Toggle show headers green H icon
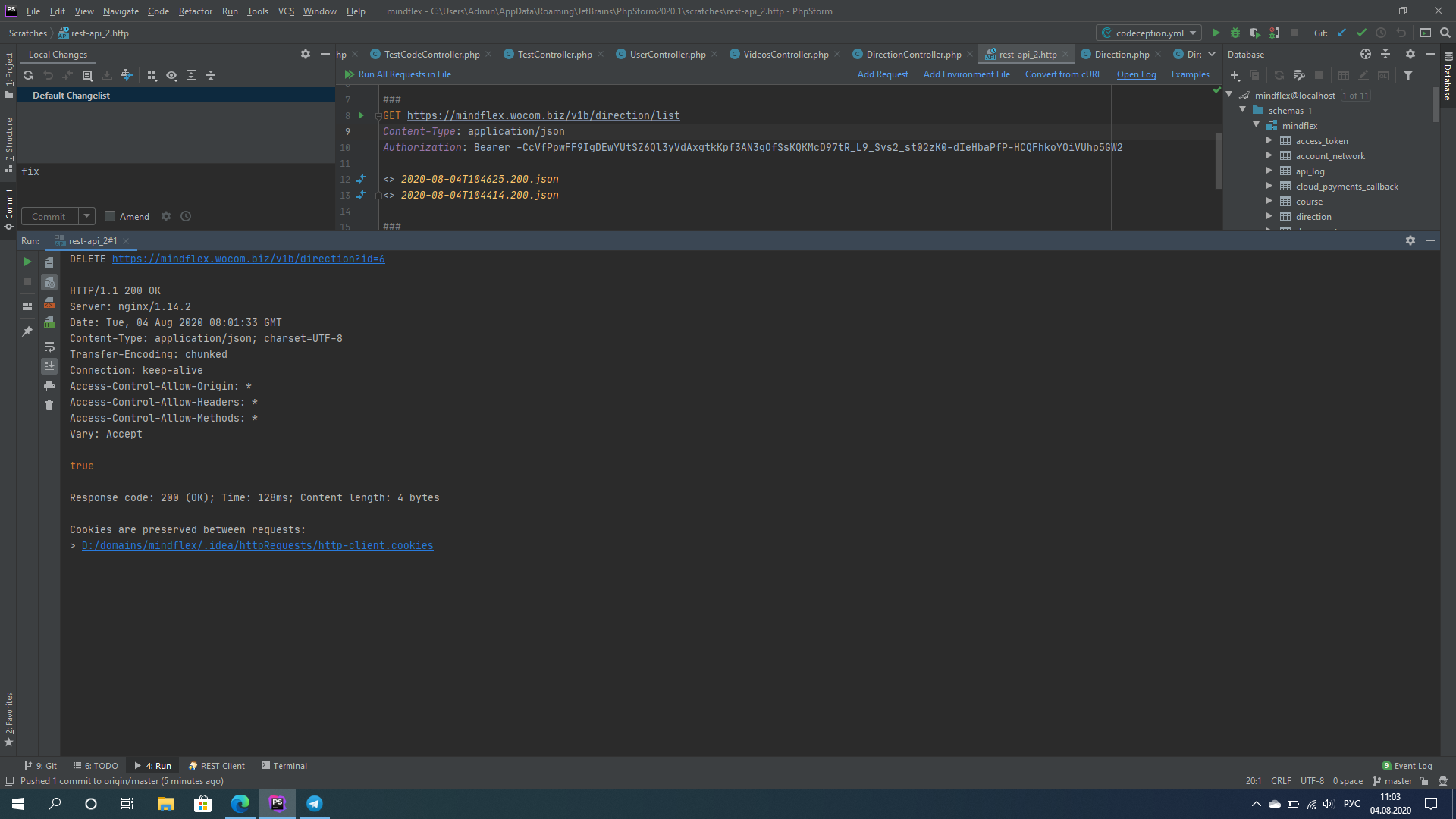The image size is (1456, 819). [49, 322]
